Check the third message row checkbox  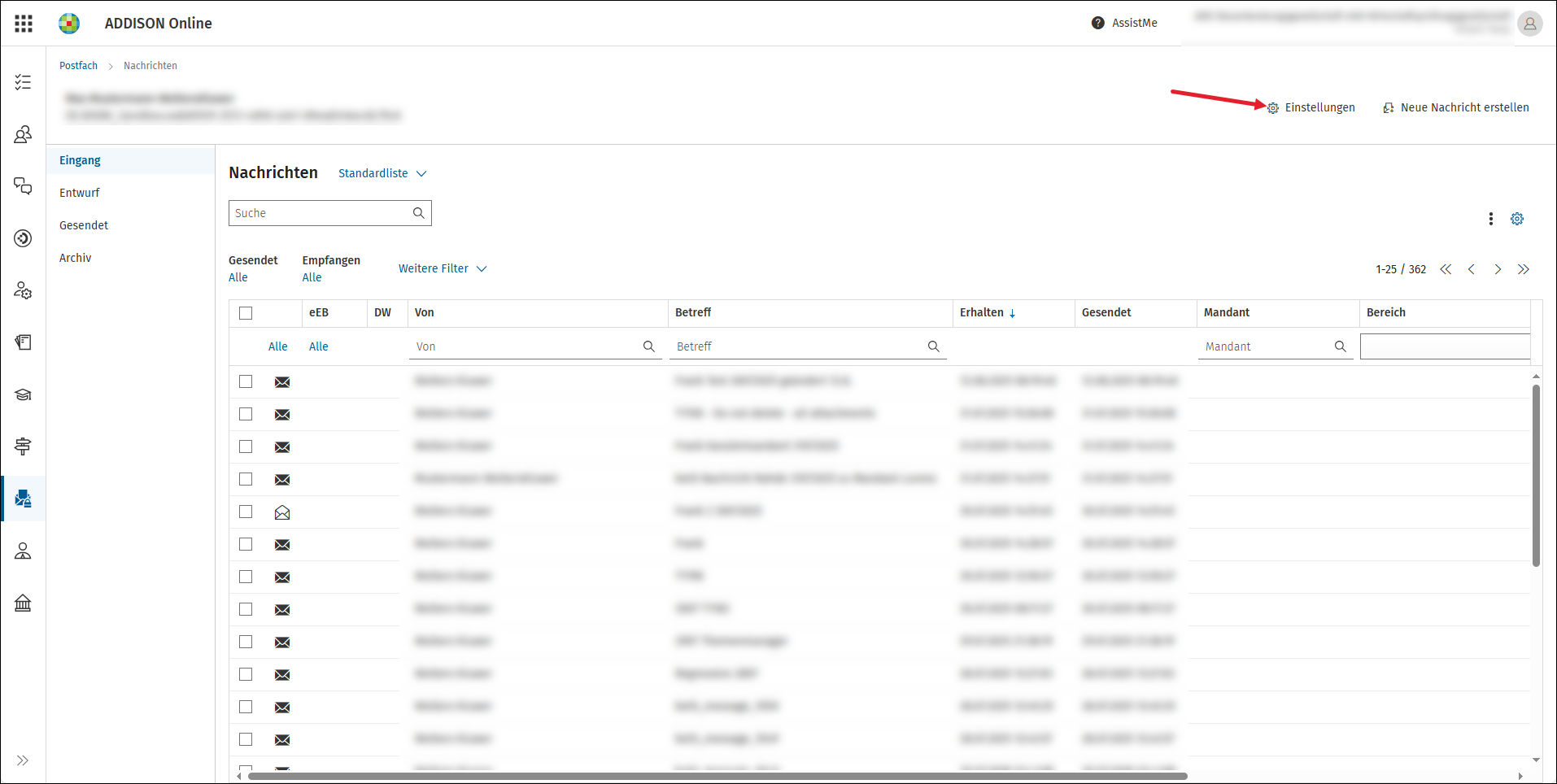coord(246,446)
